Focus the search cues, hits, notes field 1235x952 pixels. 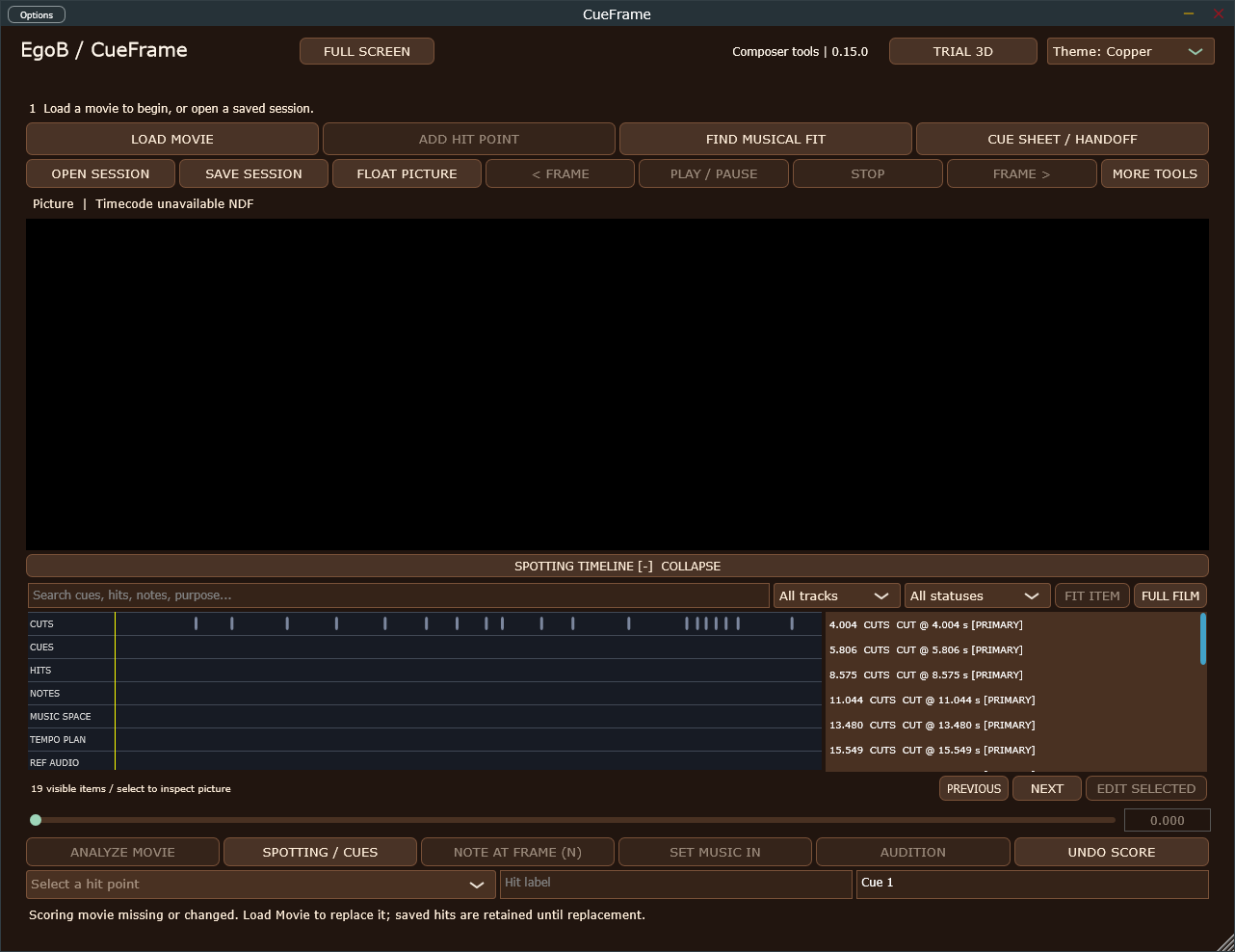tap(399, 595)
